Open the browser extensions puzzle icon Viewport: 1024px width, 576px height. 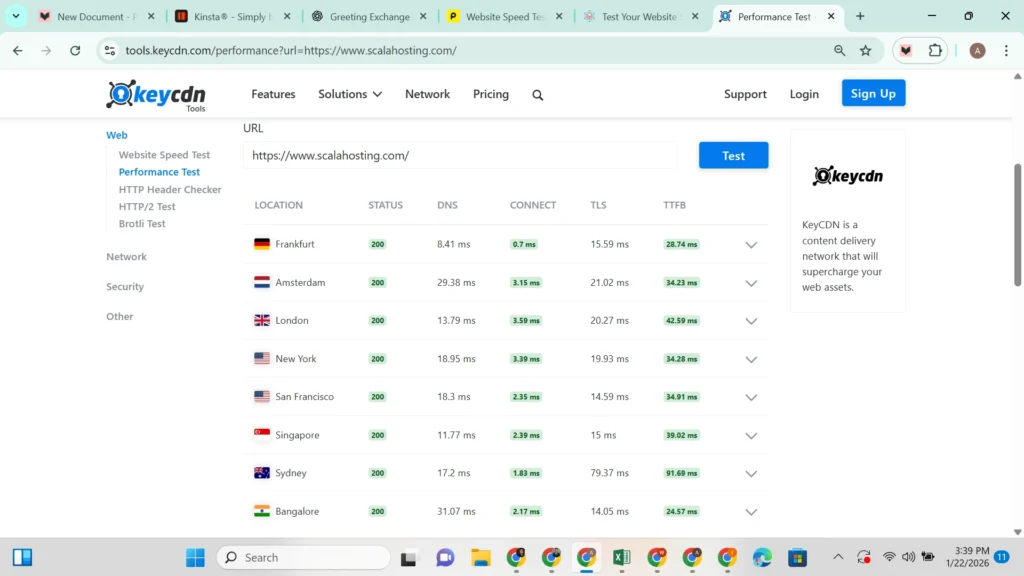pyautogui.click(x=934, y=49)
